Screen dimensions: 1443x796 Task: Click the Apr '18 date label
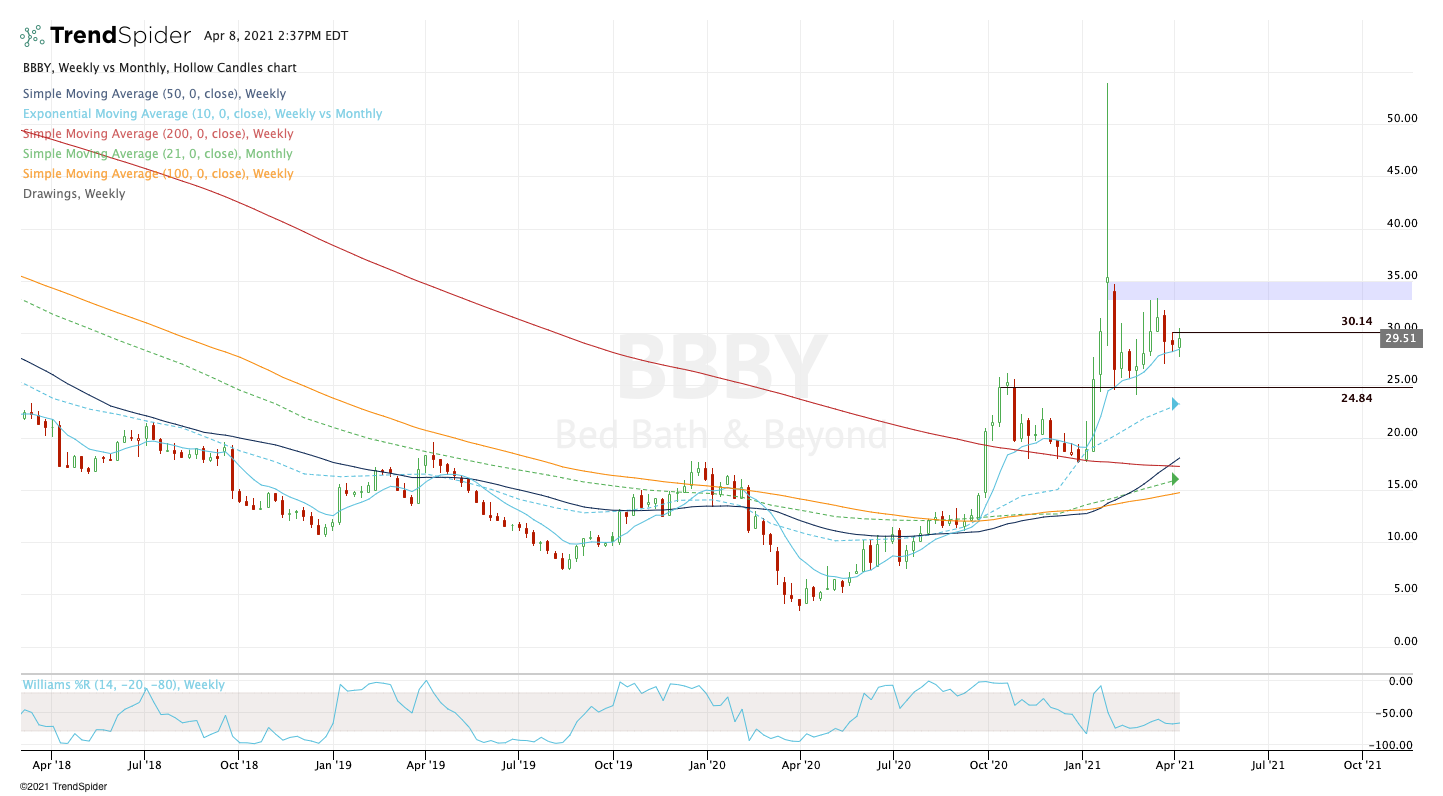point(50,765)
